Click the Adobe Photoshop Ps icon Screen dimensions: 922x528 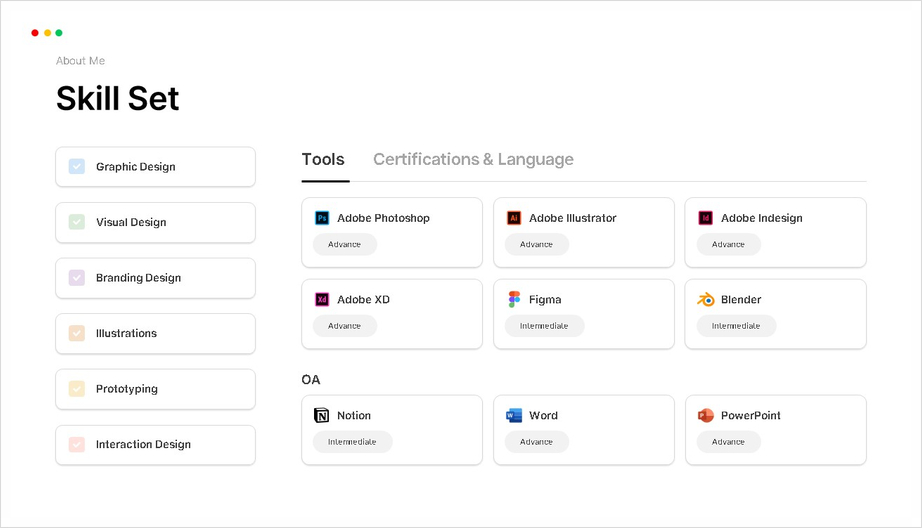[322, 218]
